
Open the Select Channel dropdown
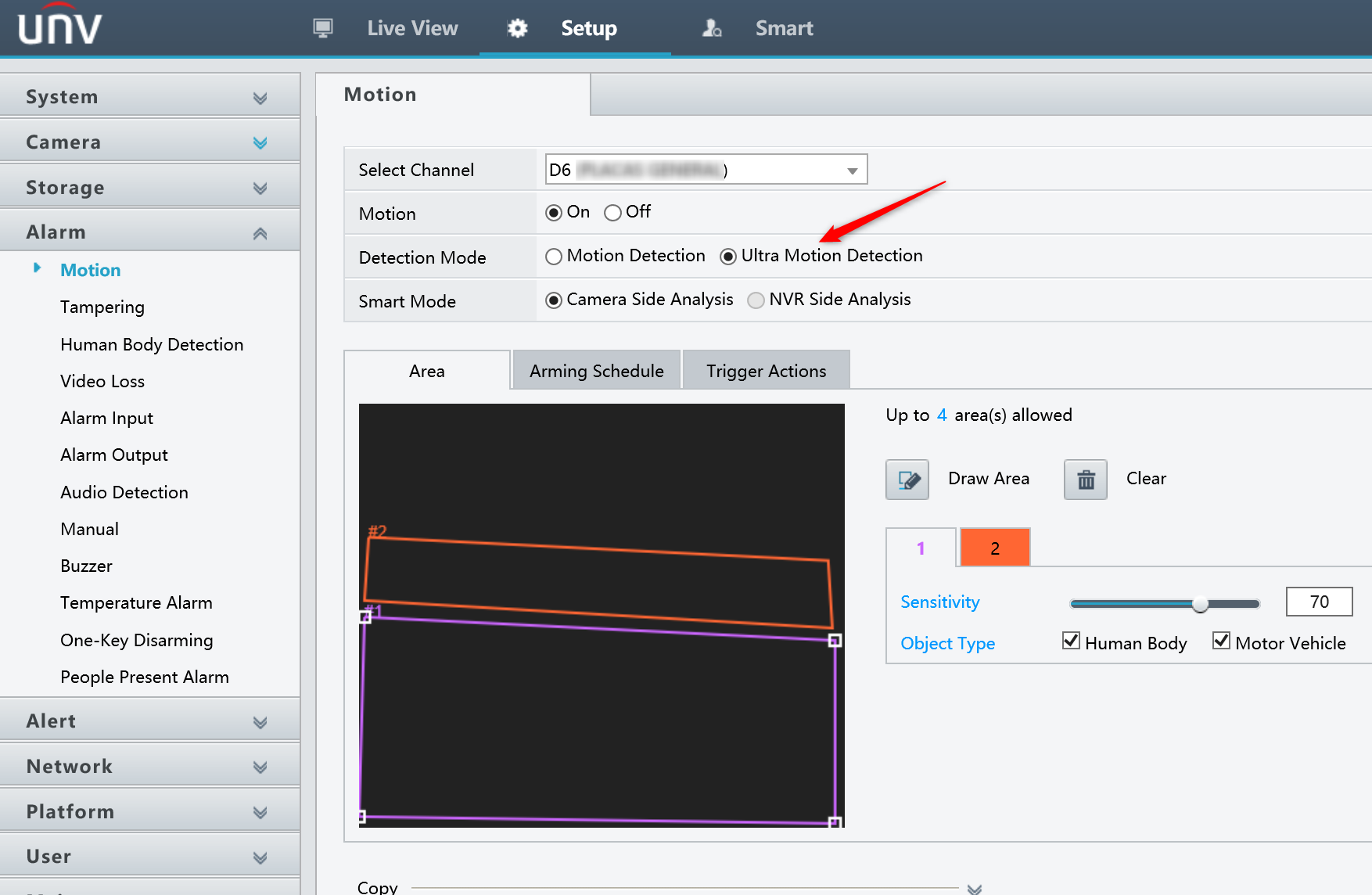pyautogui.click(x=852, y=169)
